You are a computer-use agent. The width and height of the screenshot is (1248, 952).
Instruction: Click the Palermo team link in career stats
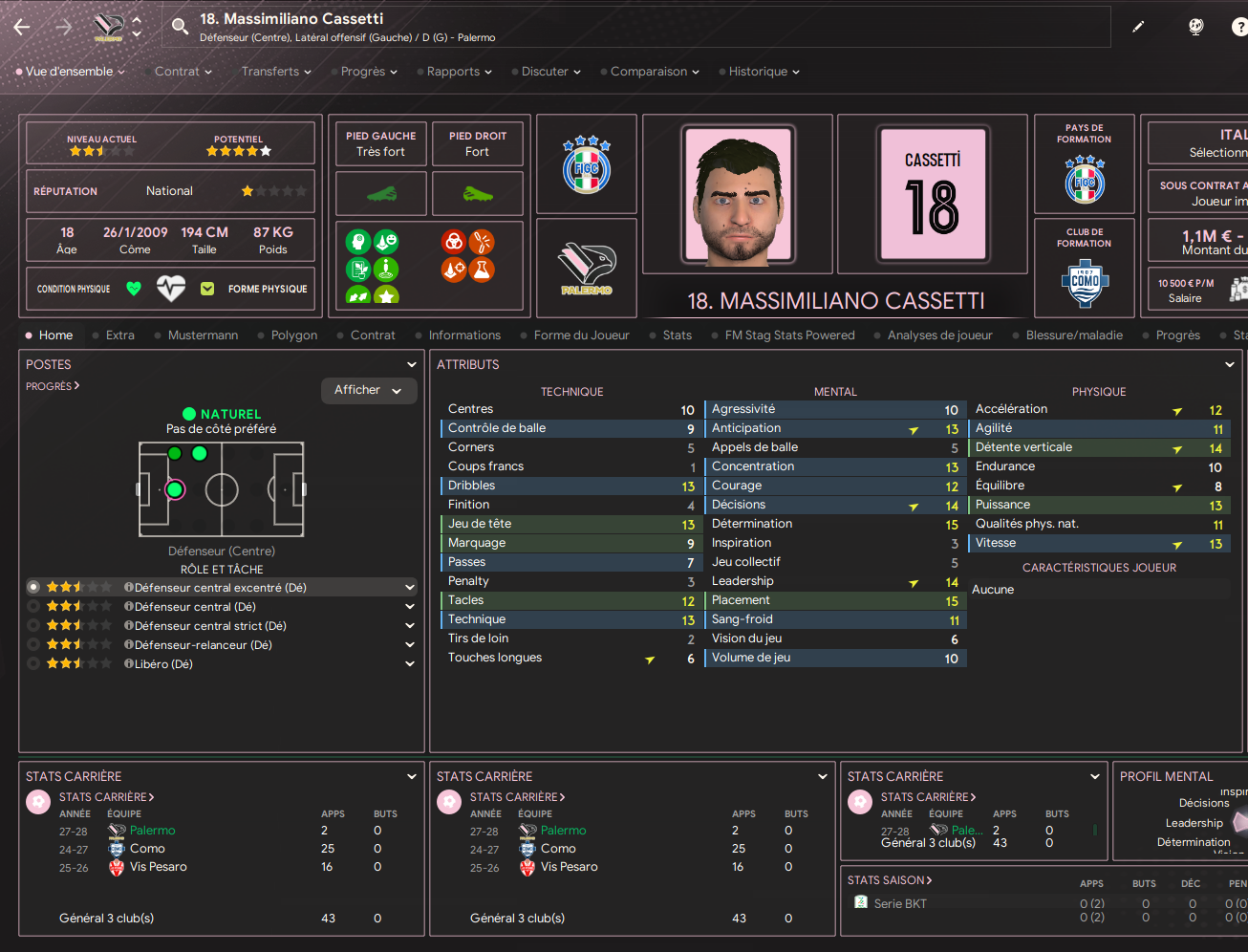(x=153, y=831)
